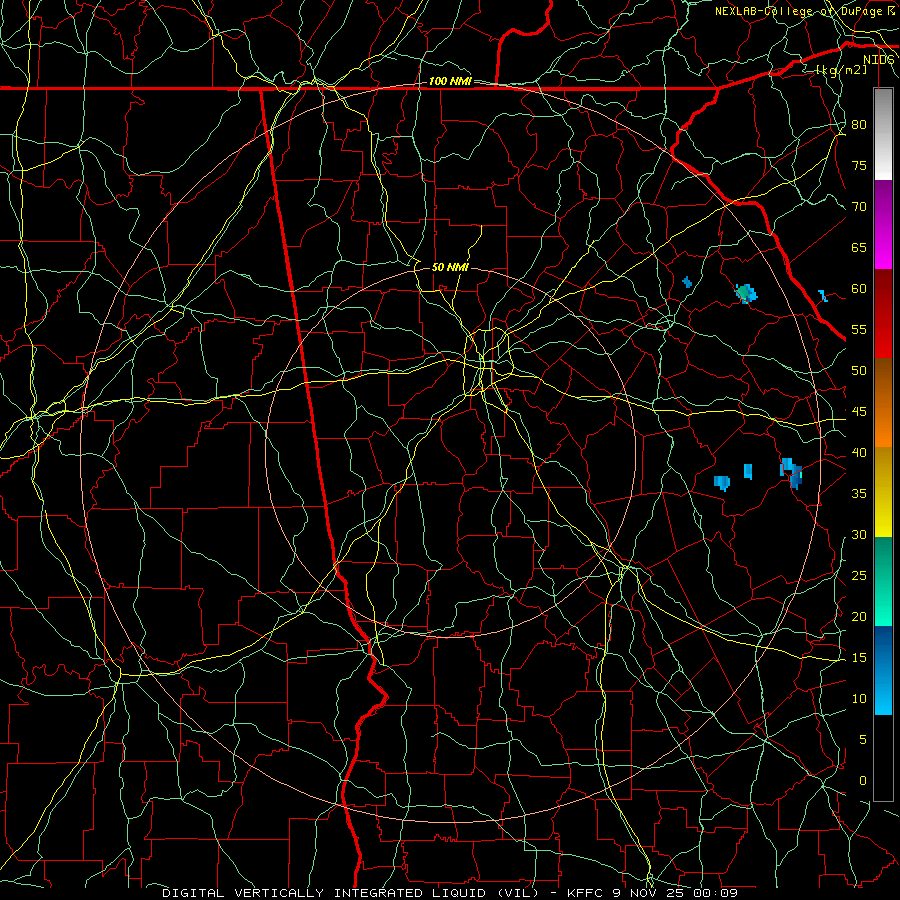The height and width of the screenshot is (900, 900).
Task: Click the NEXLAB-College of DuPage credit text
Action: (800, 11)
